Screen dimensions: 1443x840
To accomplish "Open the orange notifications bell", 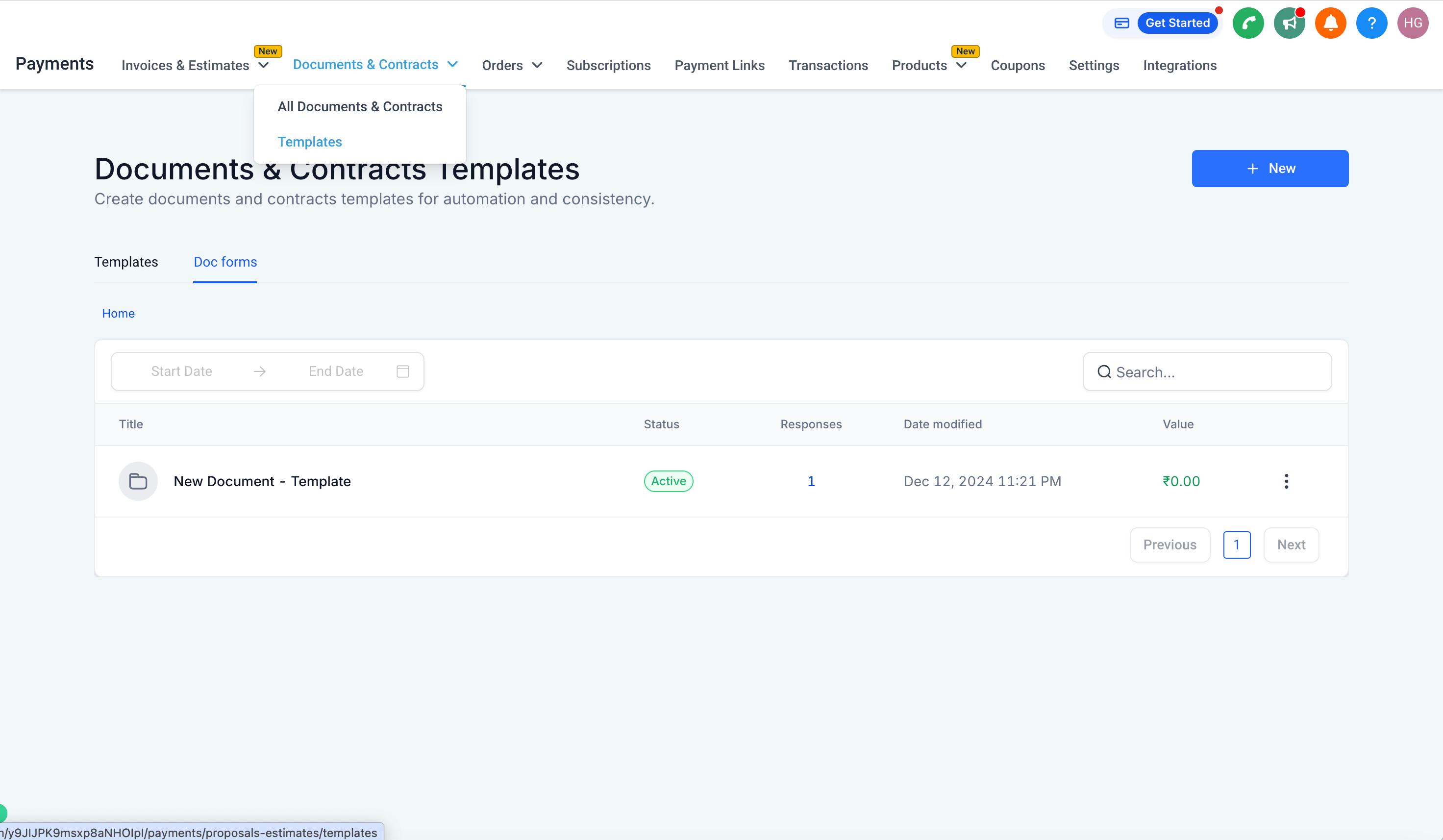I will tap(1330, 23).
